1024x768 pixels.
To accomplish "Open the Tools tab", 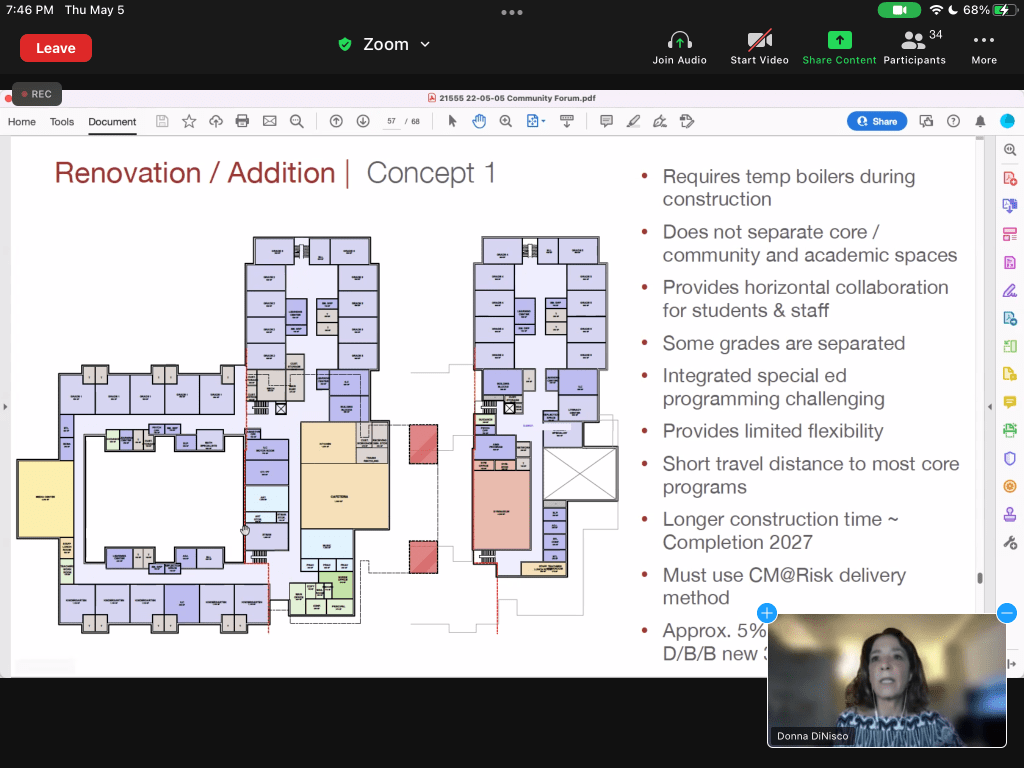I will (62, 122).
